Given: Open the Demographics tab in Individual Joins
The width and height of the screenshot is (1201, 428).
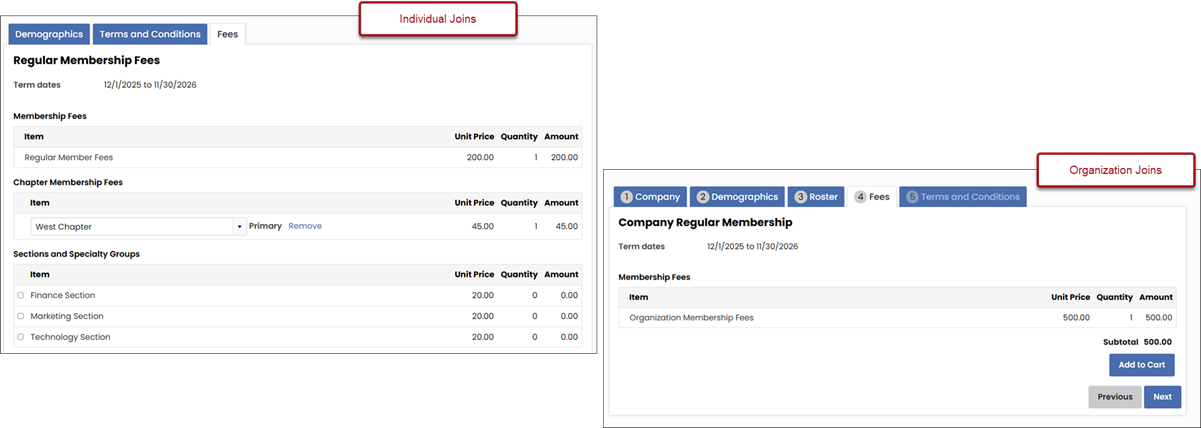Looking at the screenshot, I should (x=49, y=34).
